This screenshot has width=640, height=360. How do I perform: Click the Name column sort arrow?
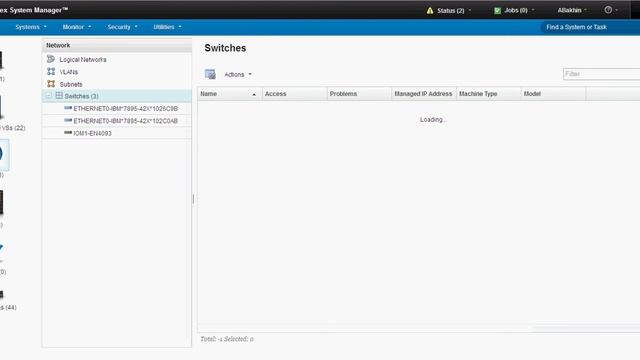point(254,94)
